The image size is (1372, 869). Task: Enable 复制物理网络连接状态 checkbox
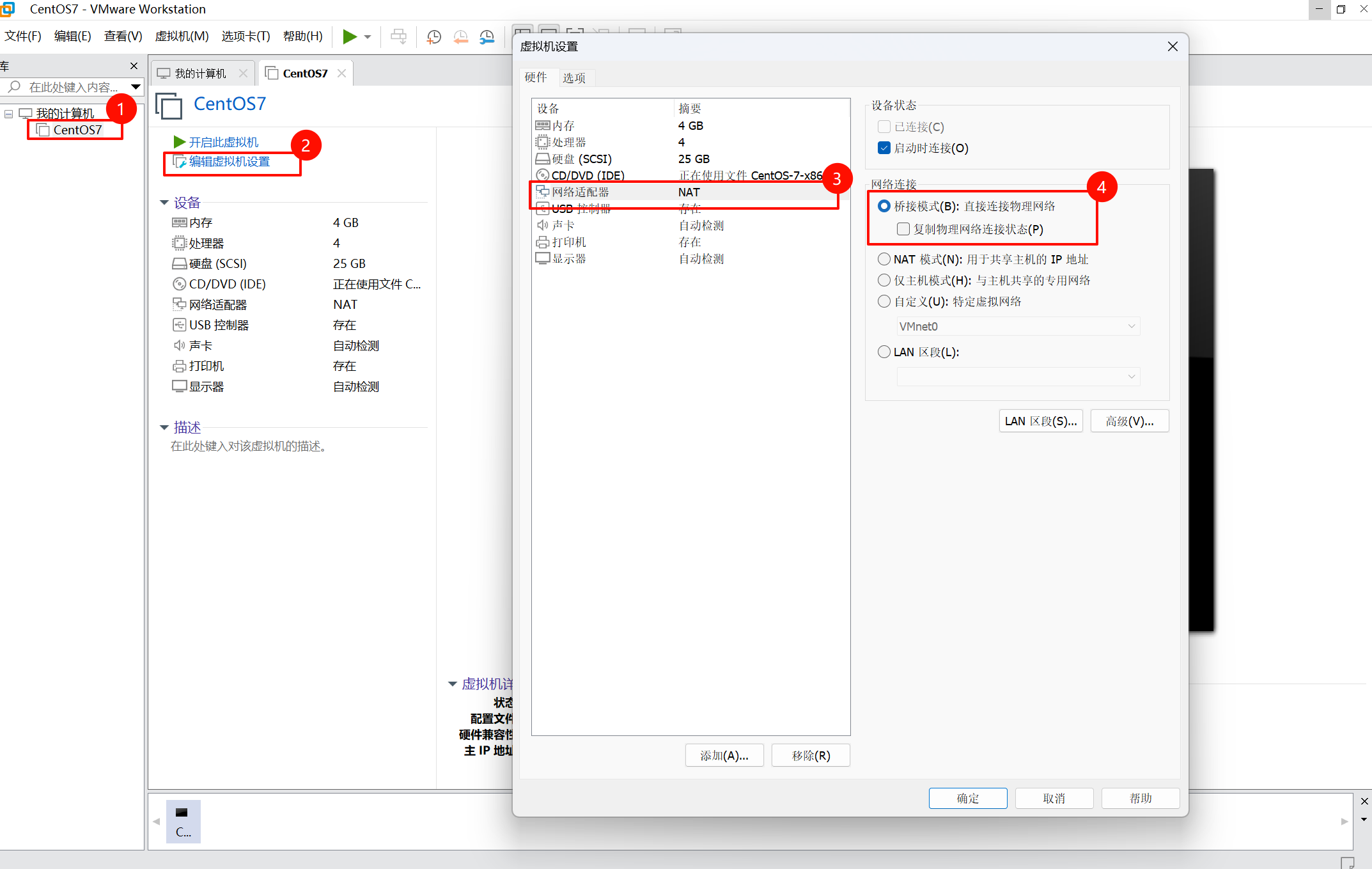[x=903, y=229]
